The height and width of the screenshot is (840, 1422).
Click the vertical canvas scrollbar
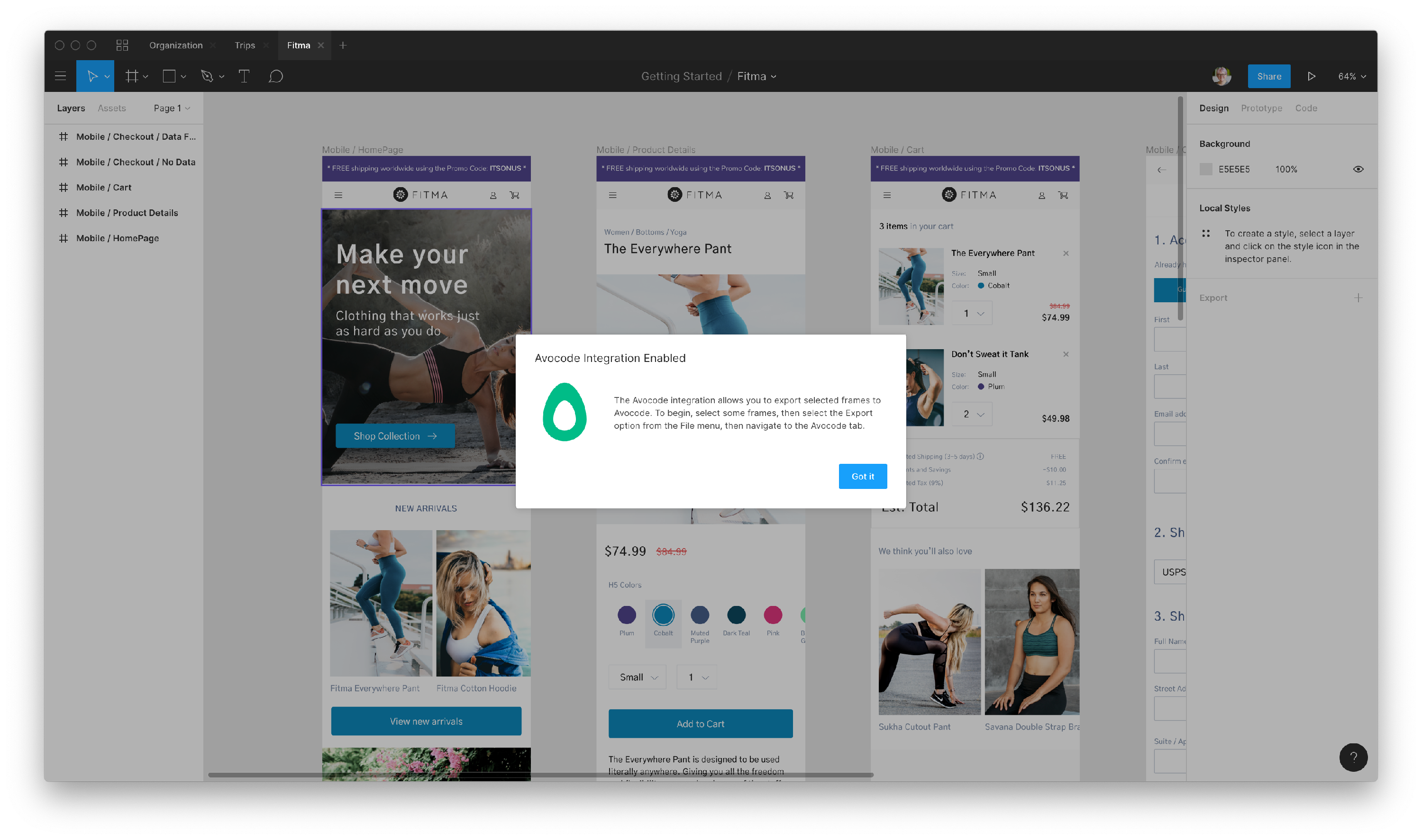pyautogui.click(x=1180, y=208)
